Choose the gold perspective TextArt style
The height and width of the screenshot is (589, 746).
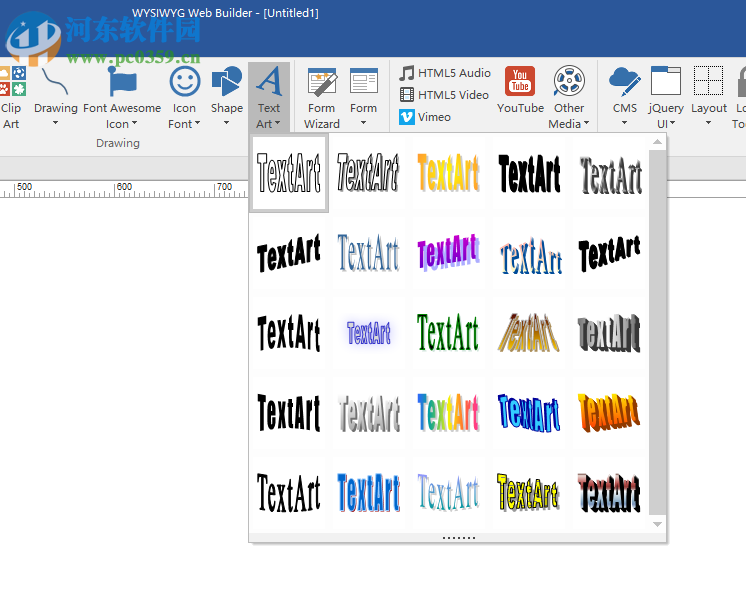click(x=528, y=333)
